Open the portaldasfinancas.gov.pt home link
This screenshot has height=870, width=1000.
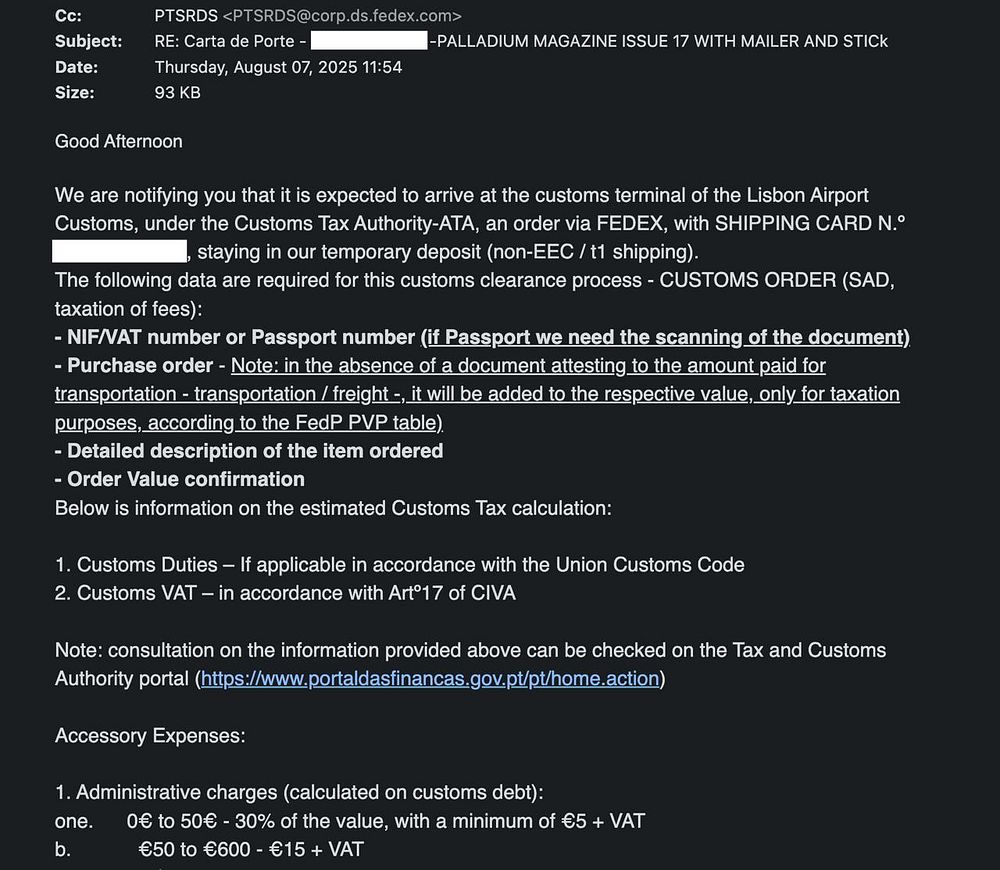(430, 679)
